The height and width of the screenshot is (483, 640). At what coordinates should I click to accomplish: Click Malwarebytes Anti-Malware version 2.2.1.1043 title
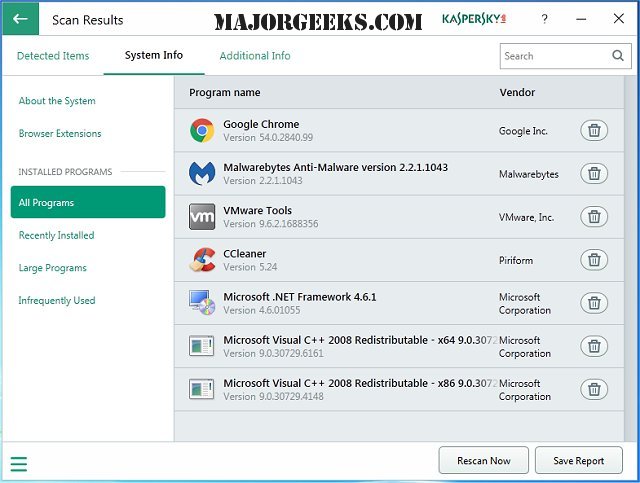point(336,167)
